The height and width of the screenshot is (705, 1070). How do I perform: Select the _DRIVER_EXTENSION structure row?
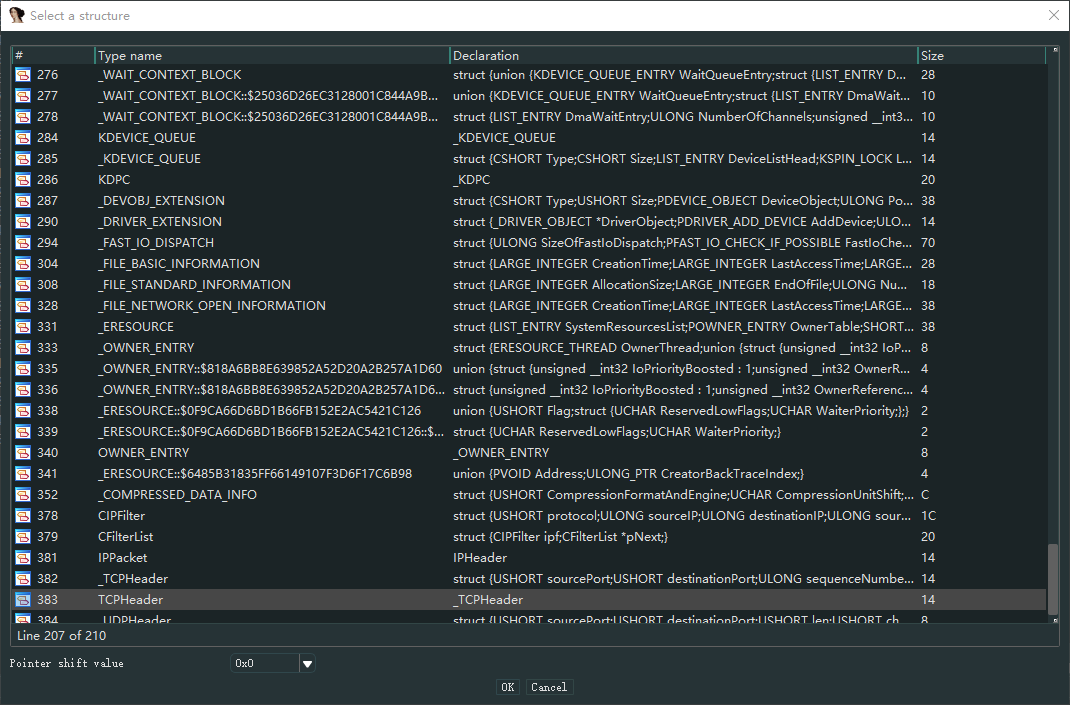coord(160,222)
